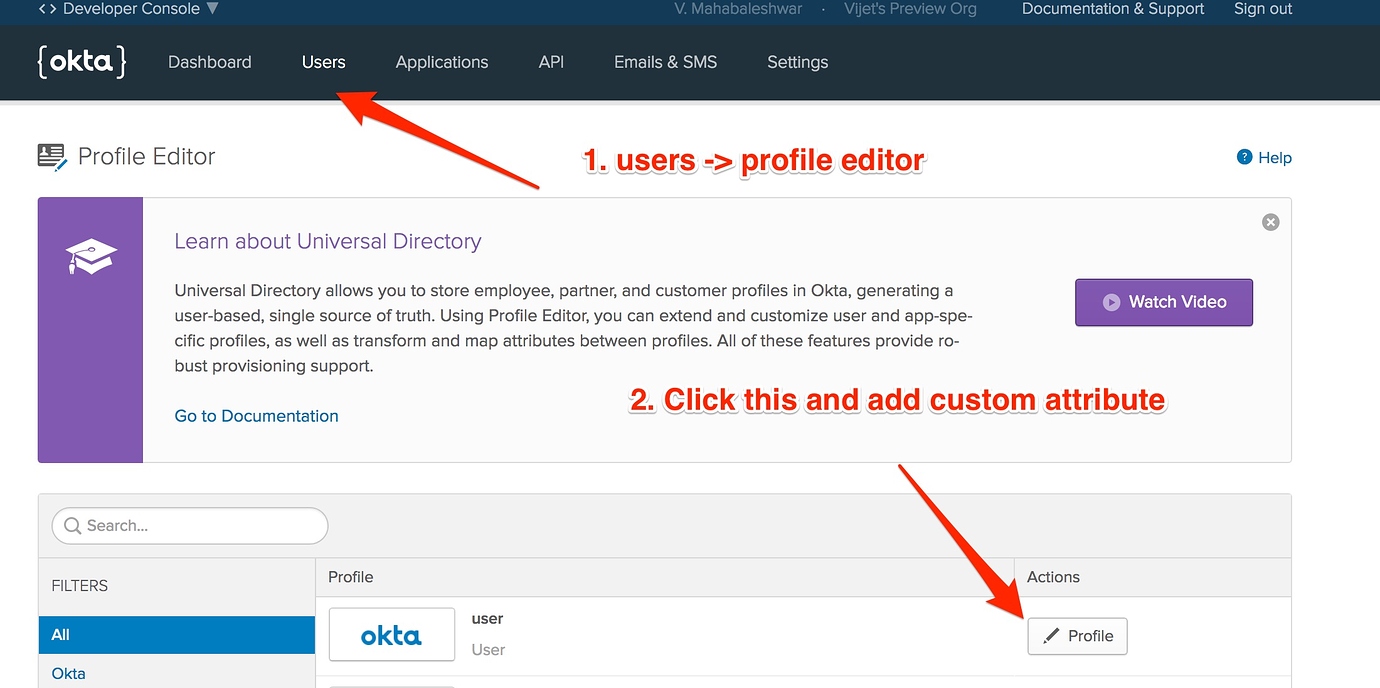
Task: Select the Okta filter in sidebar
Action: (x=69, y=673)
